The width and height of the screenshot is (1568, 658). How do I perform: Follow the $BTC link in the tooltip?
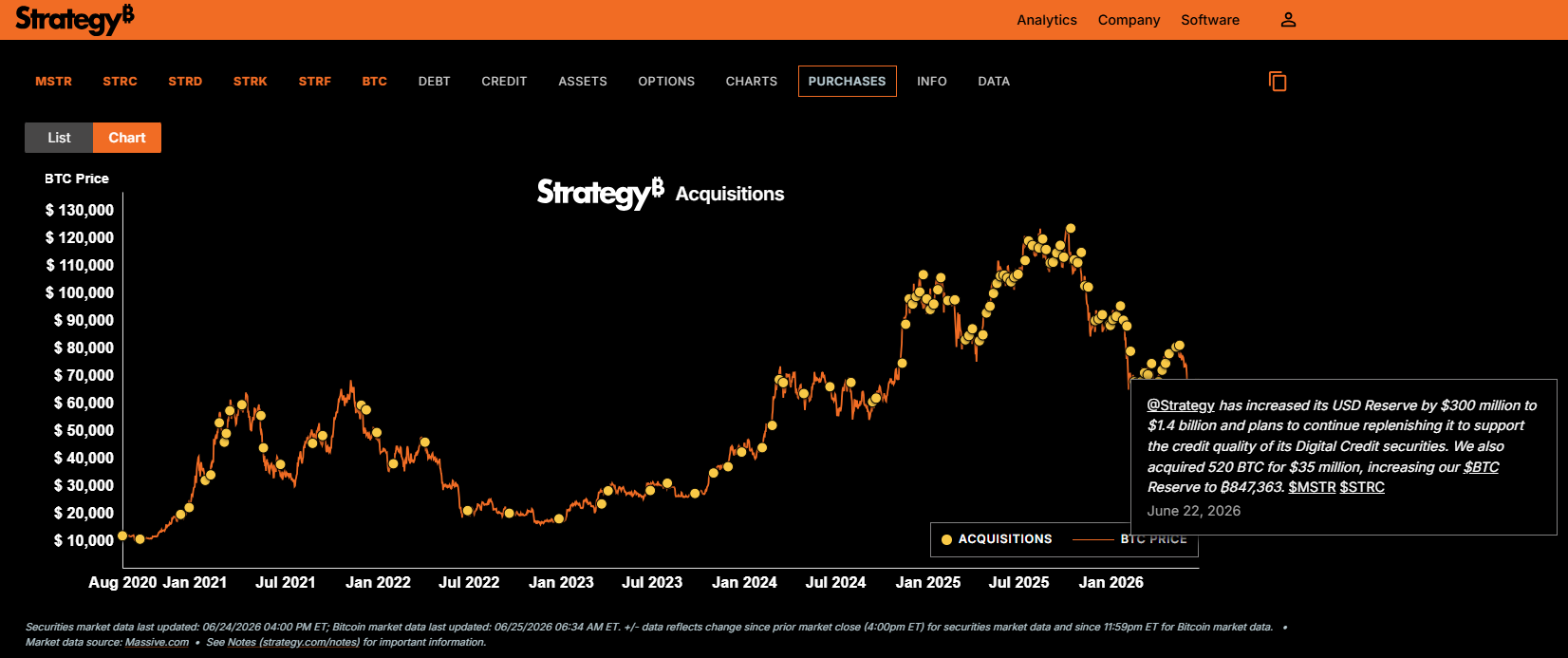click(1481, 467)
